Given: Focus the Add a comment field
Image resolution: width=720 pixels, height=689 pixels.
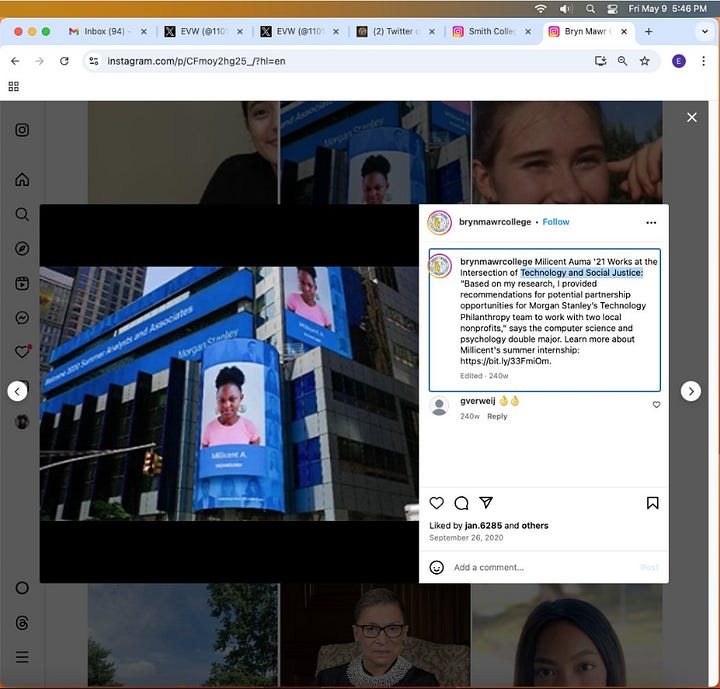Looking at the screenshot, I should point(542,567).
